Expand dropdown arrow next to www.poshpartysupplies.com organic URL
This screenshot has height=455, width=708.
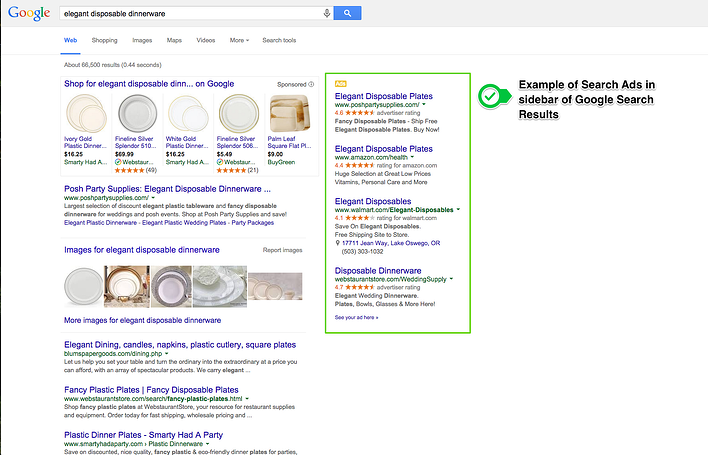tap(153, 198)
